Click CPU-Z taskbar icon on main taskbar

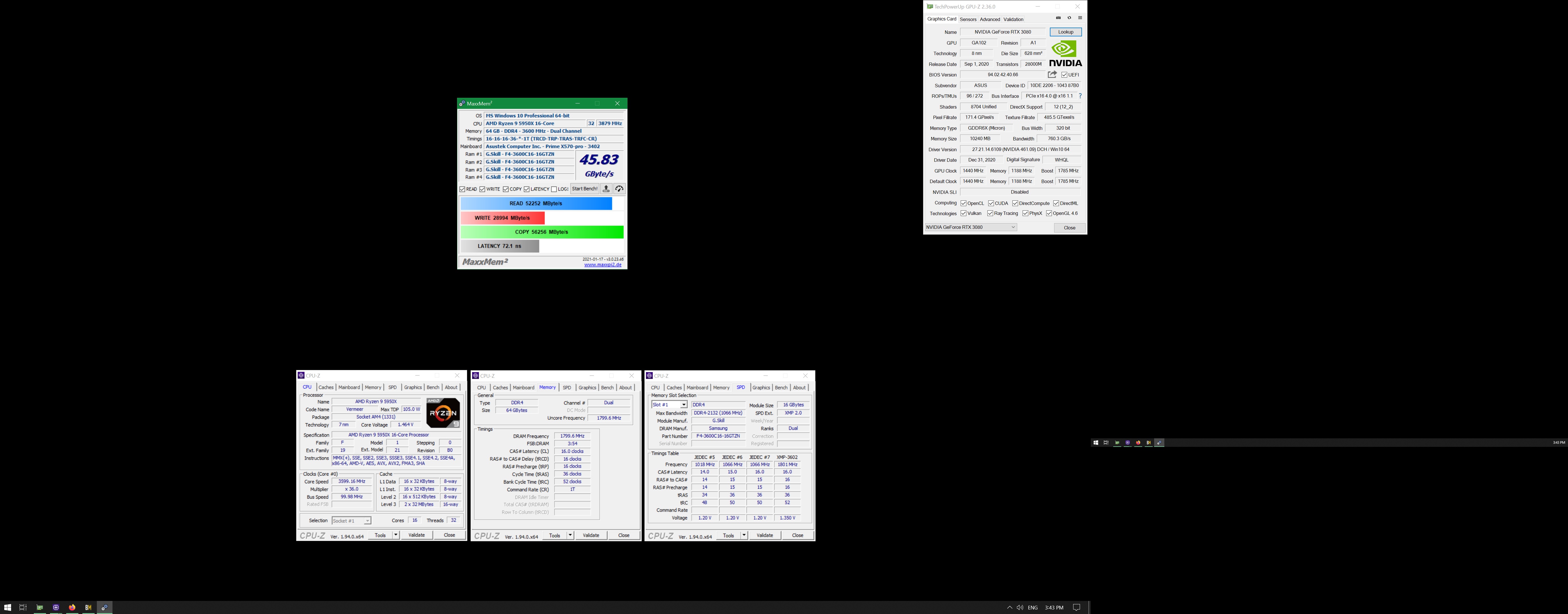click(x=56, y=607)
